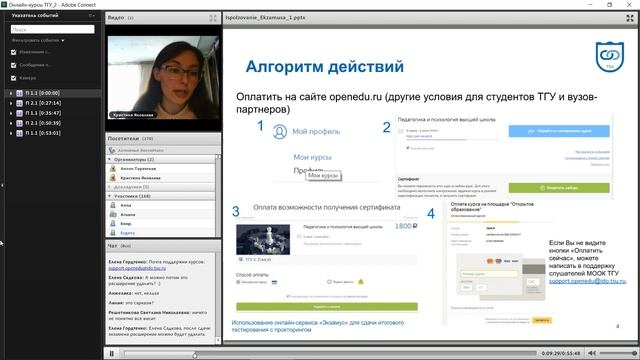Expand the П 1.1 [0:00:00] event
Screen dimensions: 640x360
(x=11, y=93)
